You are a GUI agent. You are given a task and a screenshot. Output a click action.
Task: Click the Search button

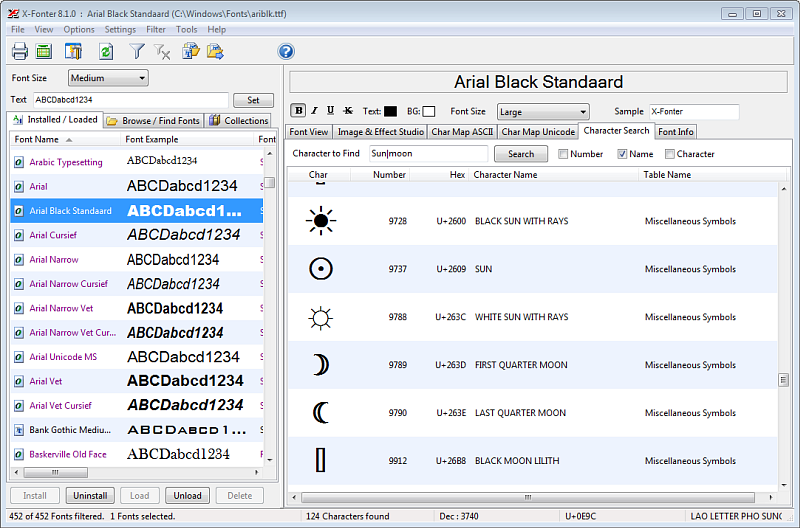click(x=520, y=154)
